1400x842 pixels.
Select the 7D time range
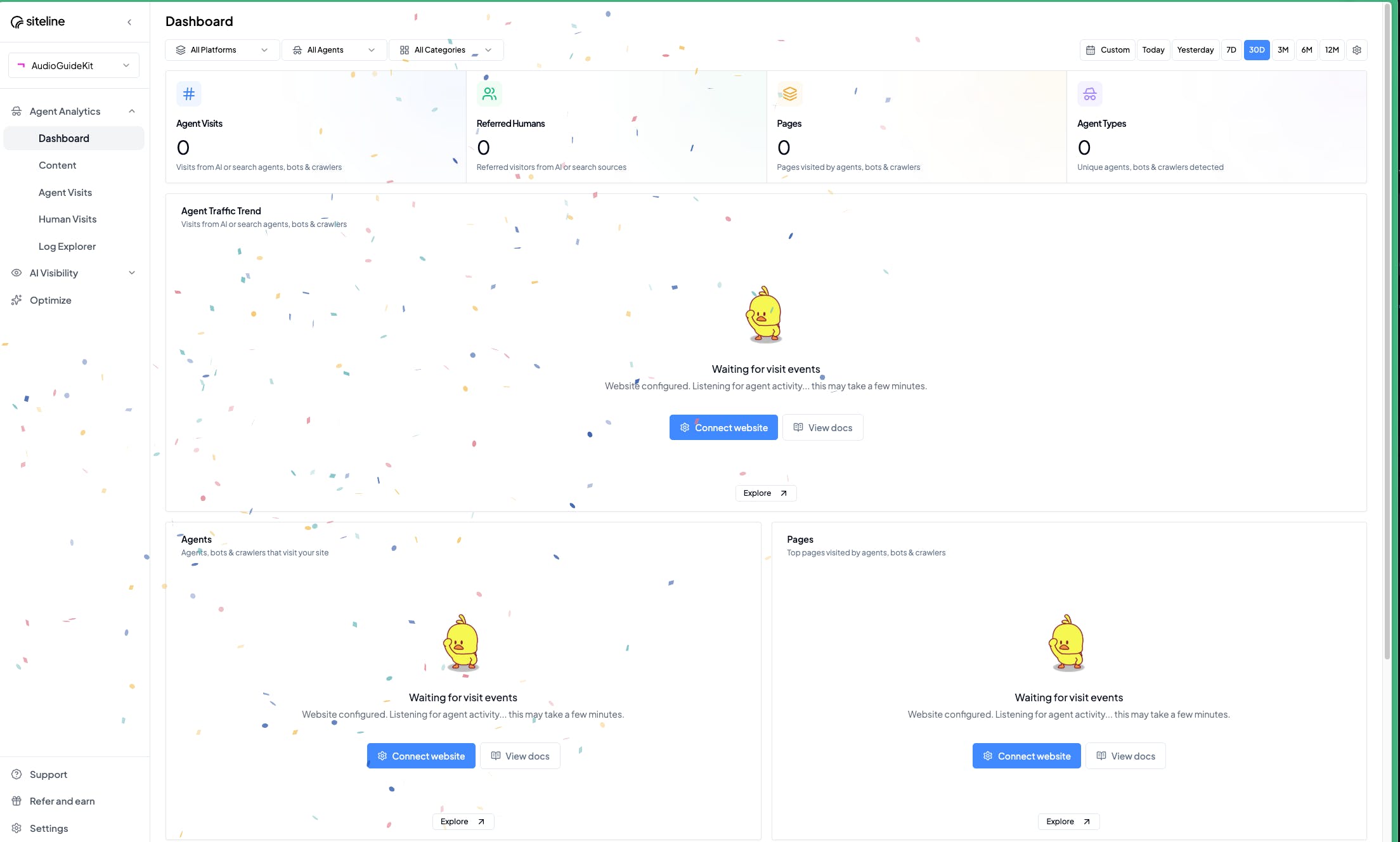pos(1231,50)
